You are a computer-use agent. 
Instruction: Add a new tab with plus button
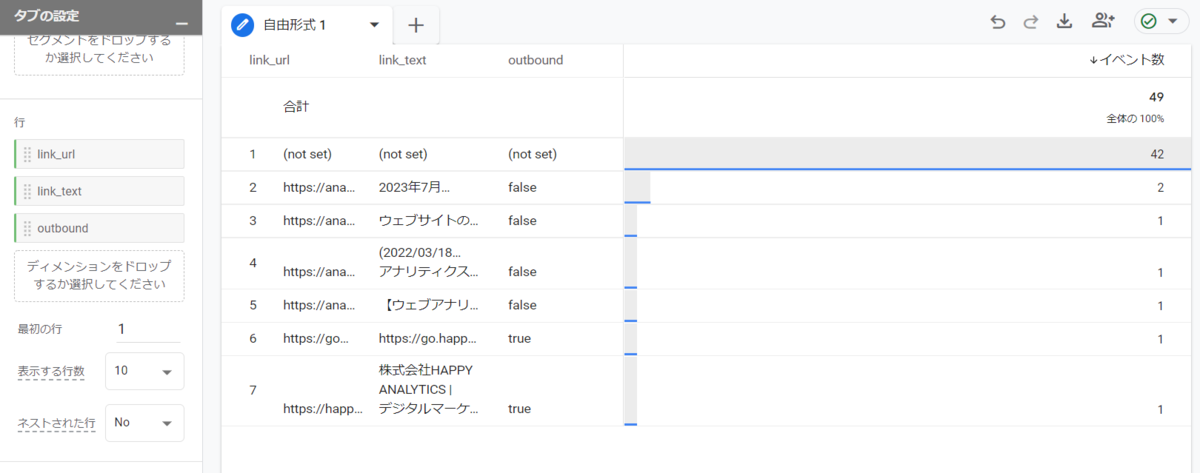(417, 25)
